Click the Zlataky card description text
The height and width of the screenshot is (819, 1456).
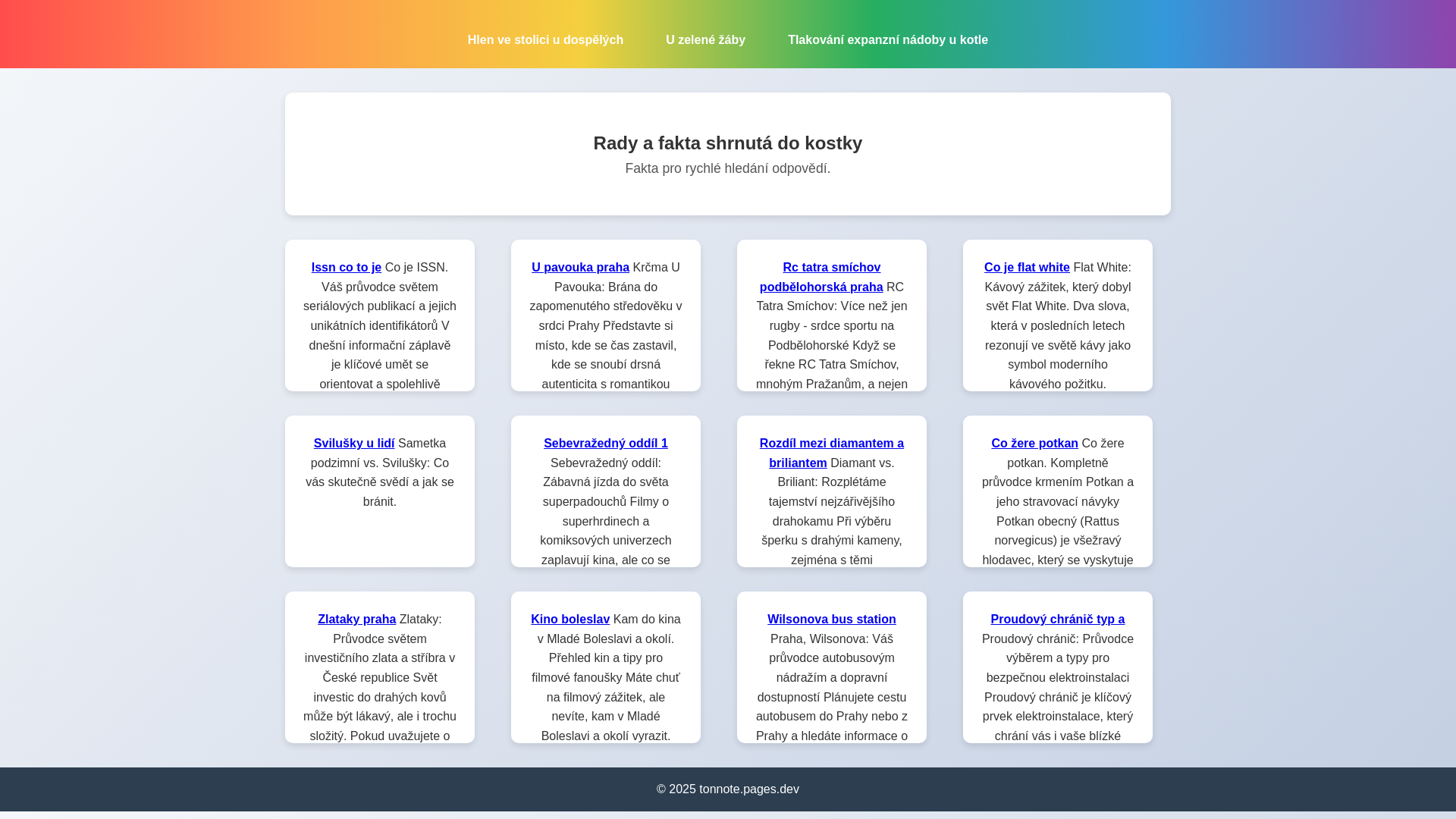380,678
